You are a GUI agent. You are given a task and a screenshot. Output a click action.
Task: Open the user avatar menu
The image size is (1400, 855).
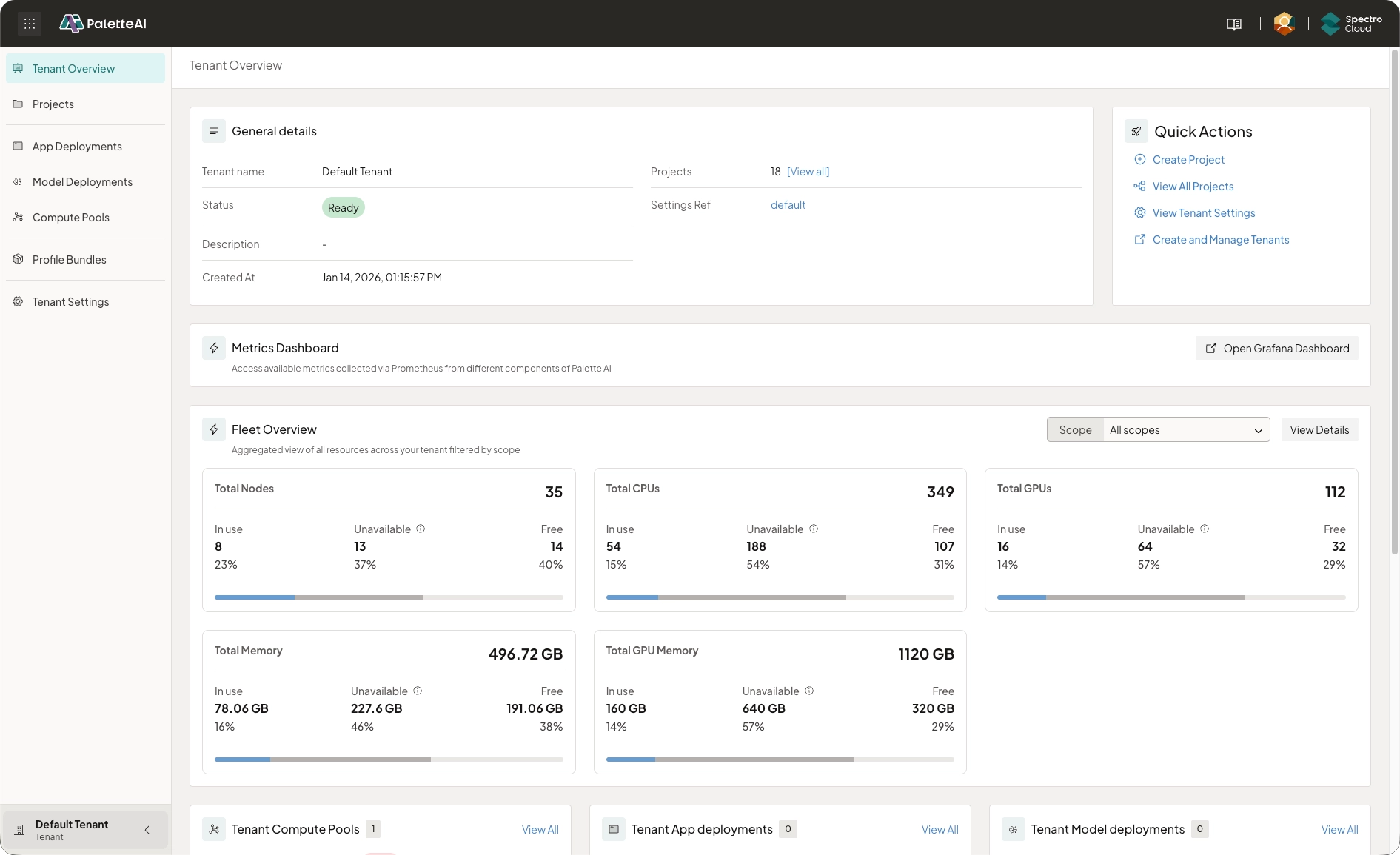tap(1284, 24)
